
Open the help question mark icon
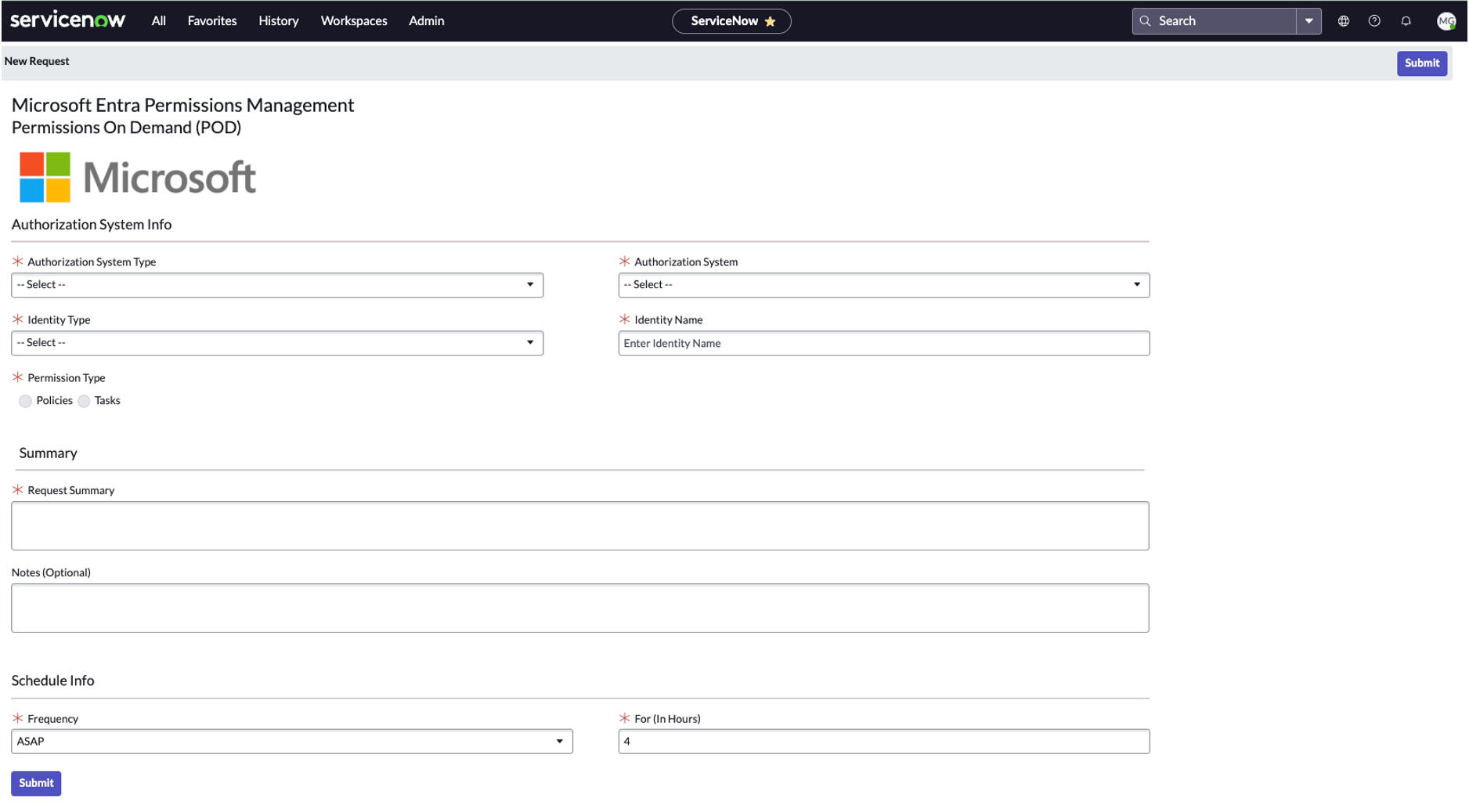click(1374, 21)
